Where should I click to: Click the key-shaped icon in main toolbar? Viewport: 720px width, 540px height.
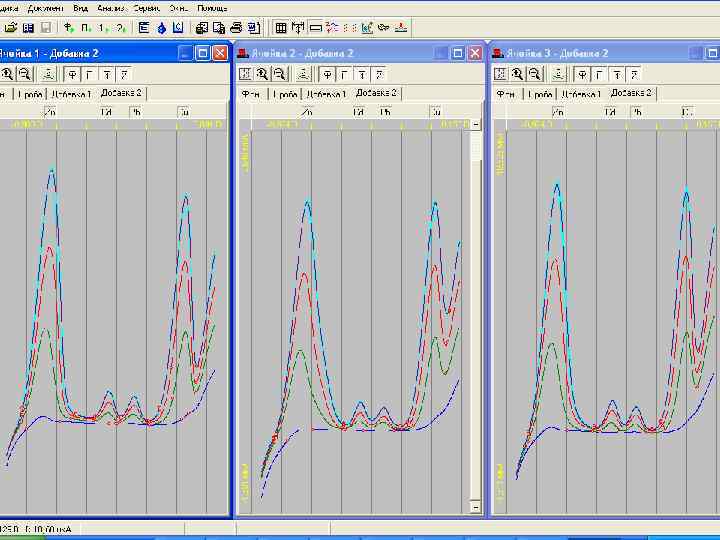coord(383,28)
